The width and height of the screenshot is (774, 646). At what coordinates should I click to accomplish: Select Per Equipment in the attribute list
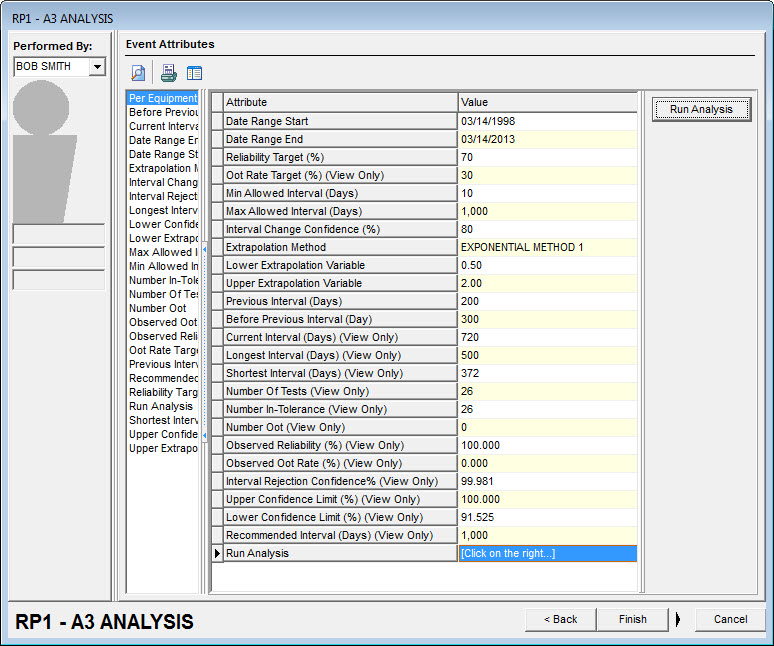pos(163,99)
